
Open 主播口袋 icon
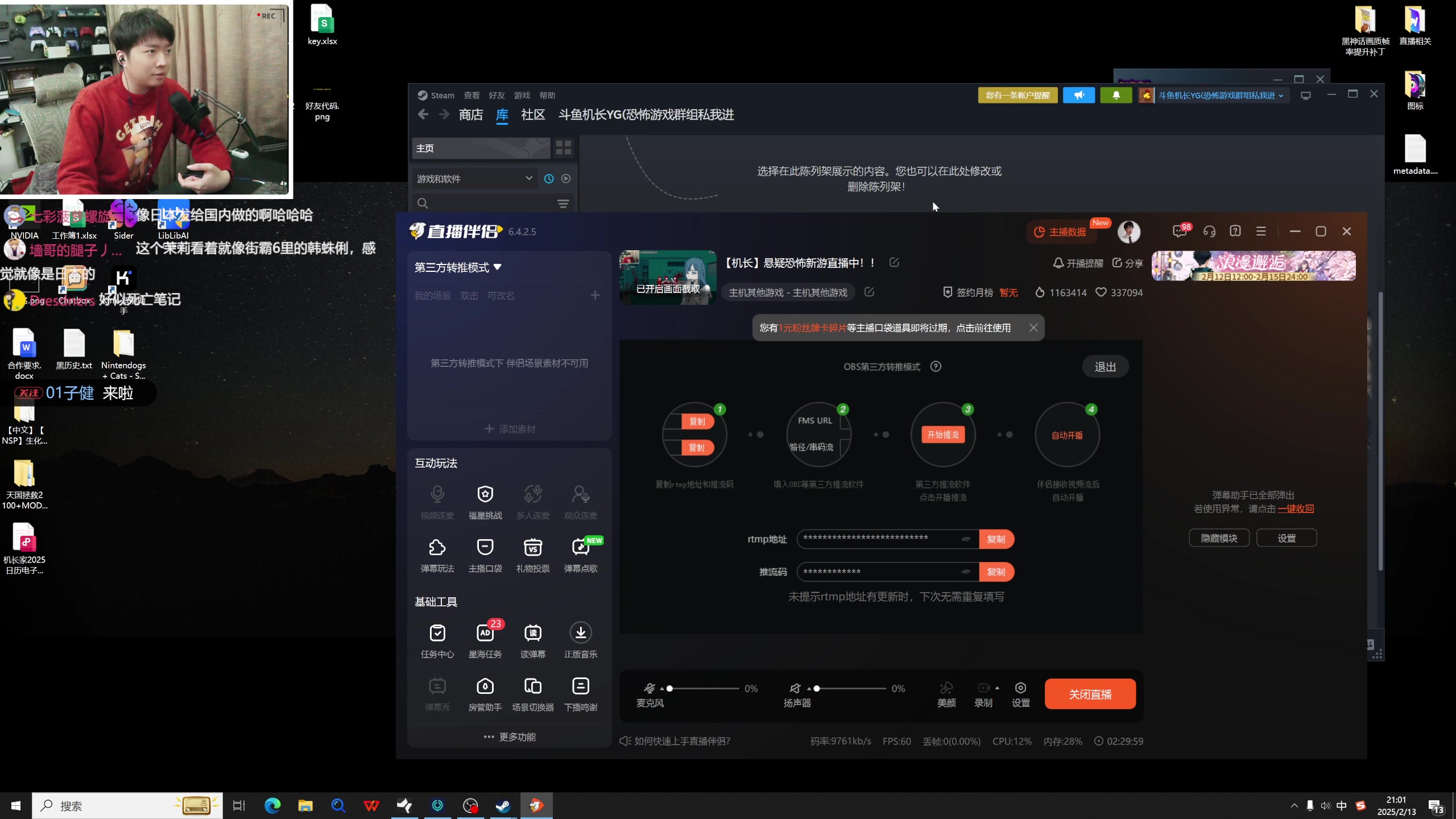485,555
